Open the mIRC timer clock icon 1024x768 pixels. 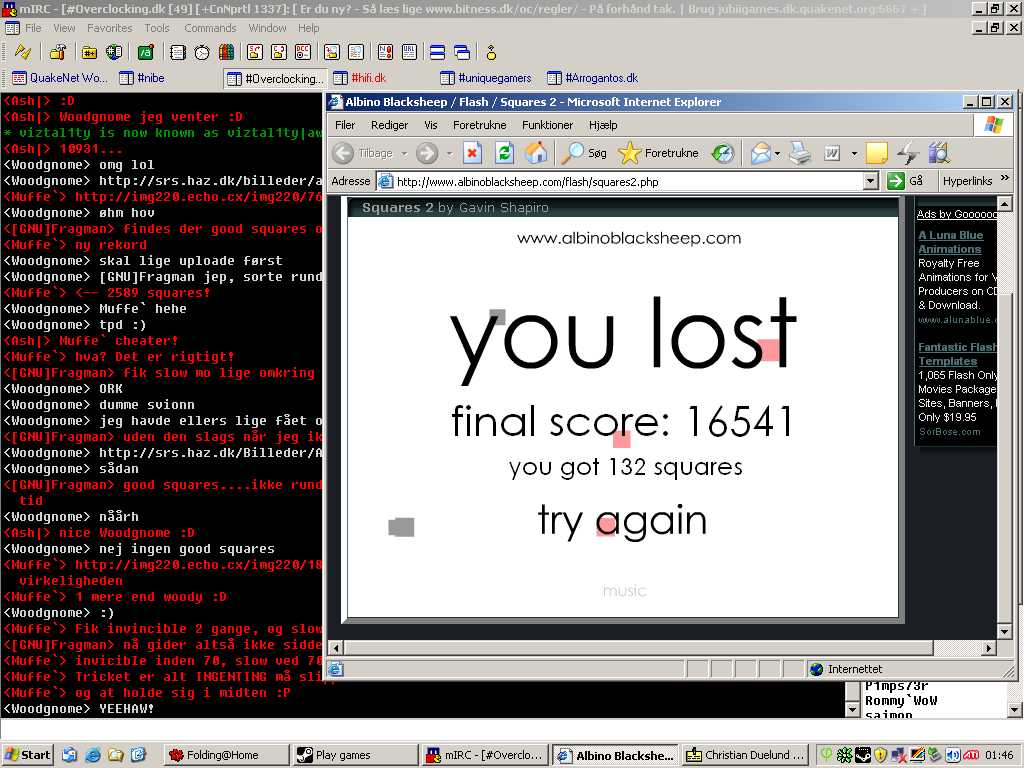click(x=202, y=52)
